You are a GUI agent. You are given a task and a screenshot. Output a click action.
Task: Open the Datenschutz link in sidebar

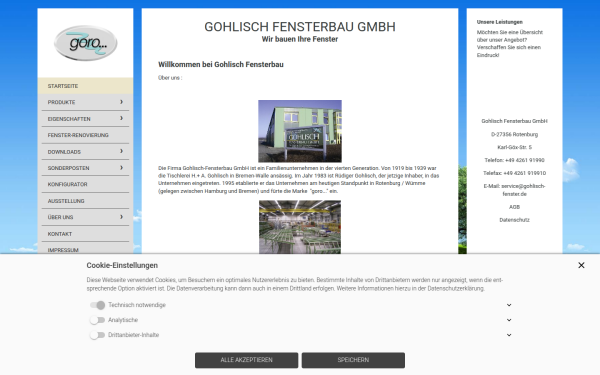(514, 220)
